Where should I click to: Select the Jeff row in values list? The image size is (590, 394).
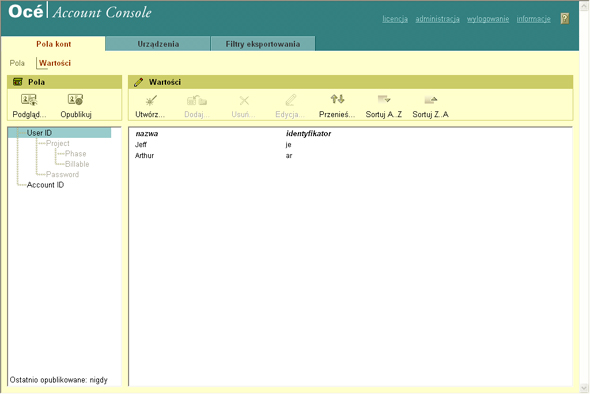point(350,145)
